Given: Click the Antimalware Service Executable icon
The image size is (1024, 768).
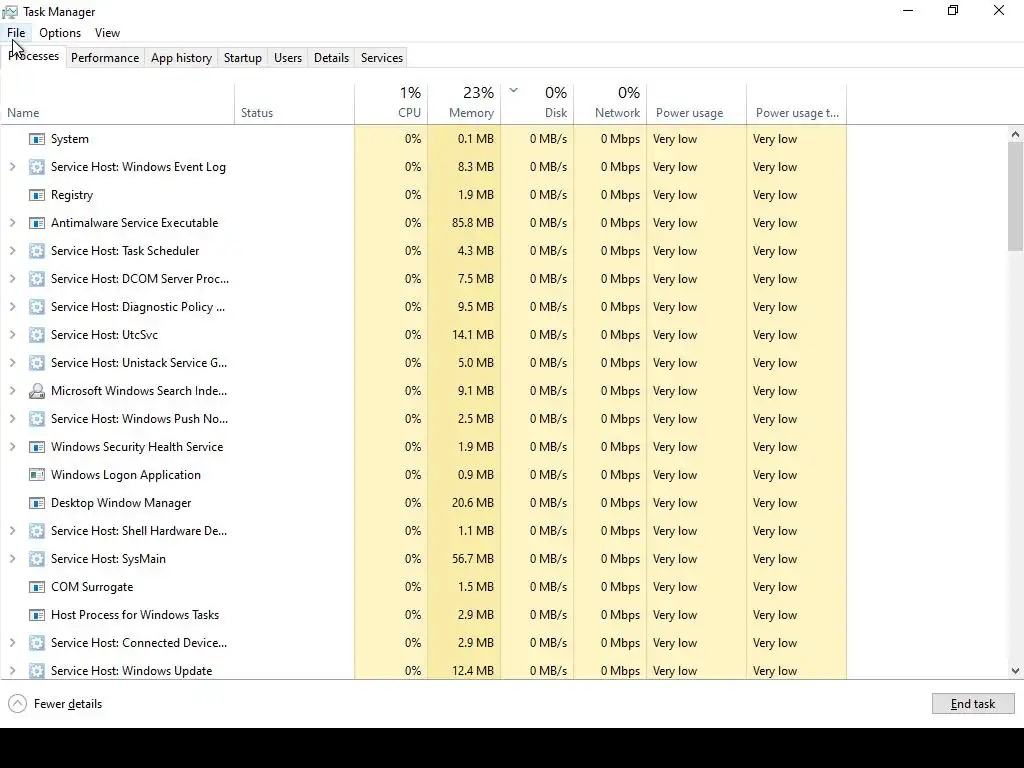Looking at the screenshot, I should pos(37,223).
